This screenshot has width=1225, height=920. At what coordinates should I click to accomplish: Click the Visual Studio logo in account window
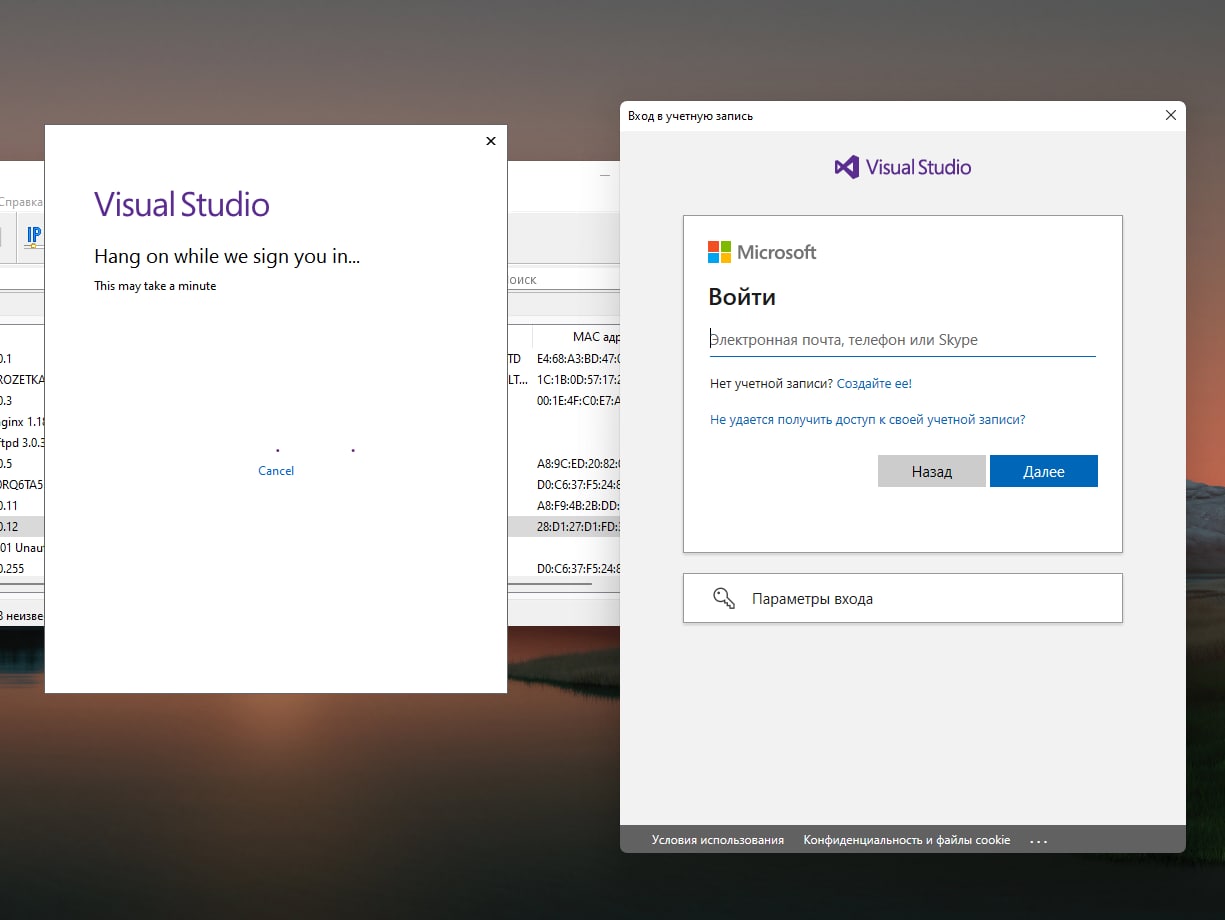(903, 167)
